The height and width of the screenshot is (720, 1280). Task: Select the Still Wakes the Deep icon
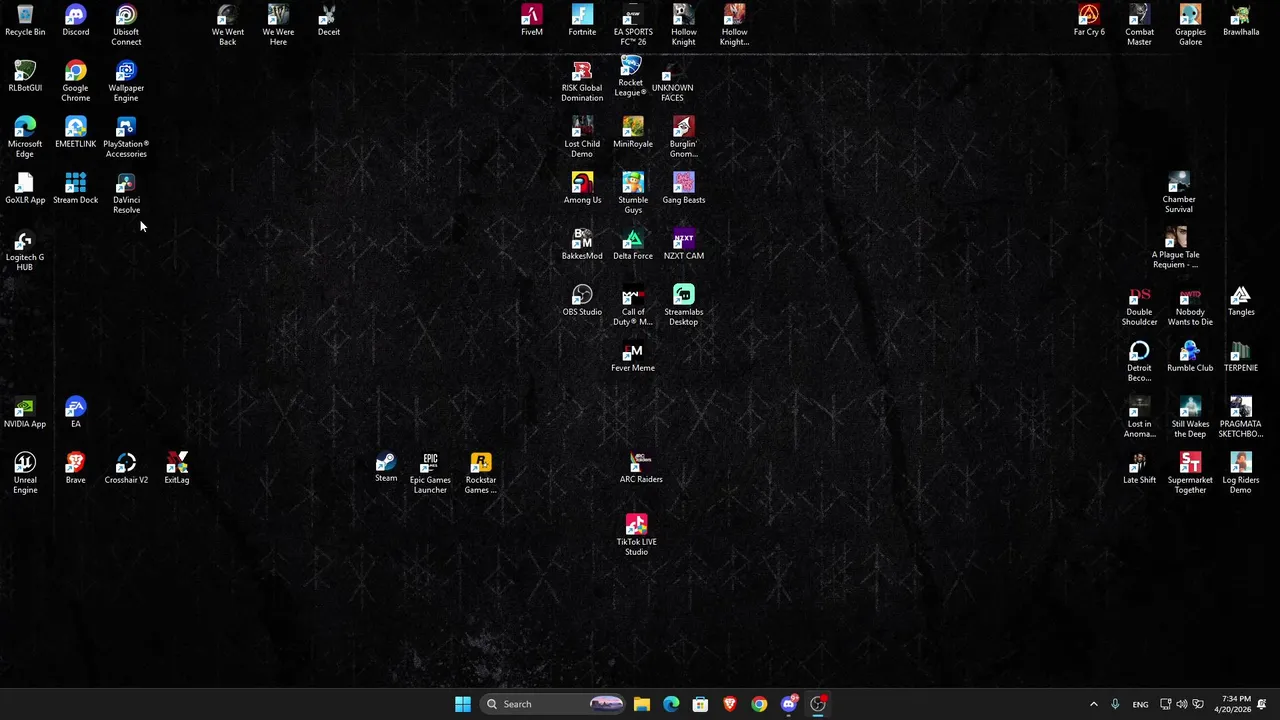click(1190, 417)
